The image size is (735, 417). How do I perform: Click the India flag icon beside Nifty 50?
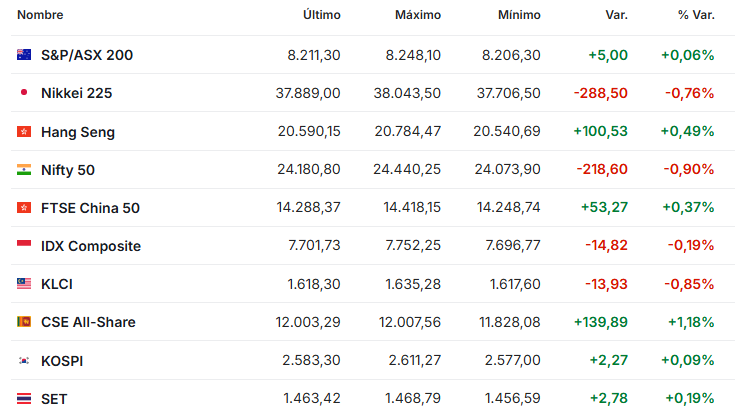[x=24, y=170]
